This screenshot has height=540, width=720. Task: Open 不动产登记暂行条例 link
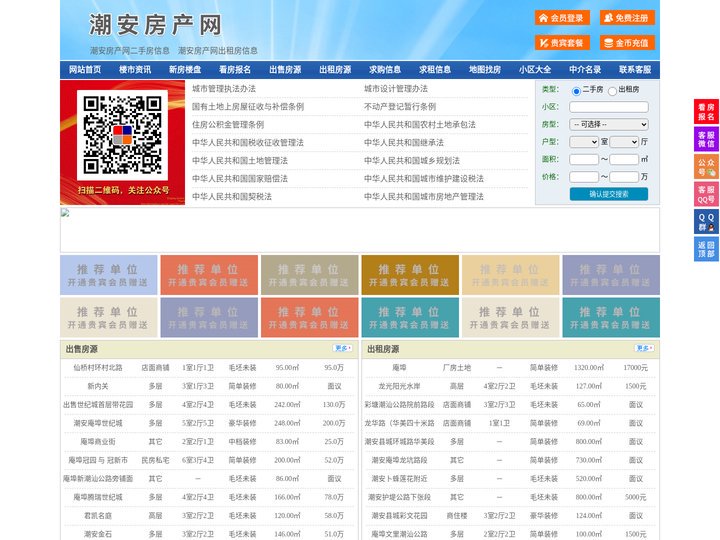coord(400,107)
